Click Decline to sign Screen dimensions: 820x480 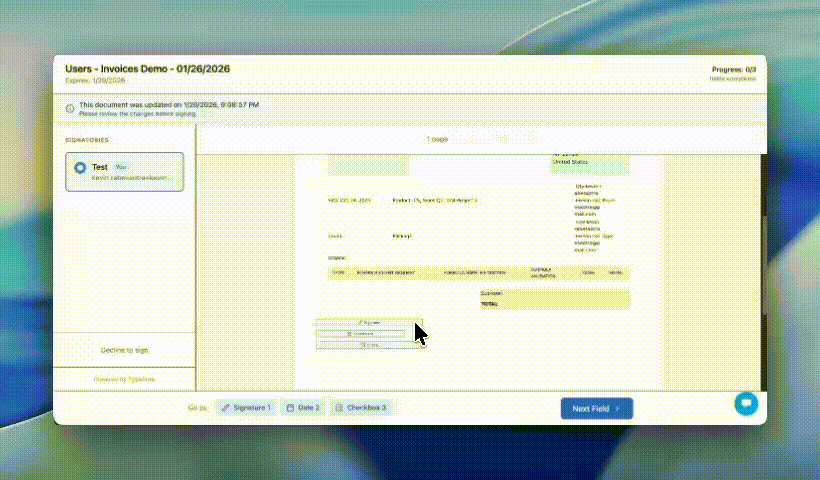pyautogui.click(x=124, y=350)
